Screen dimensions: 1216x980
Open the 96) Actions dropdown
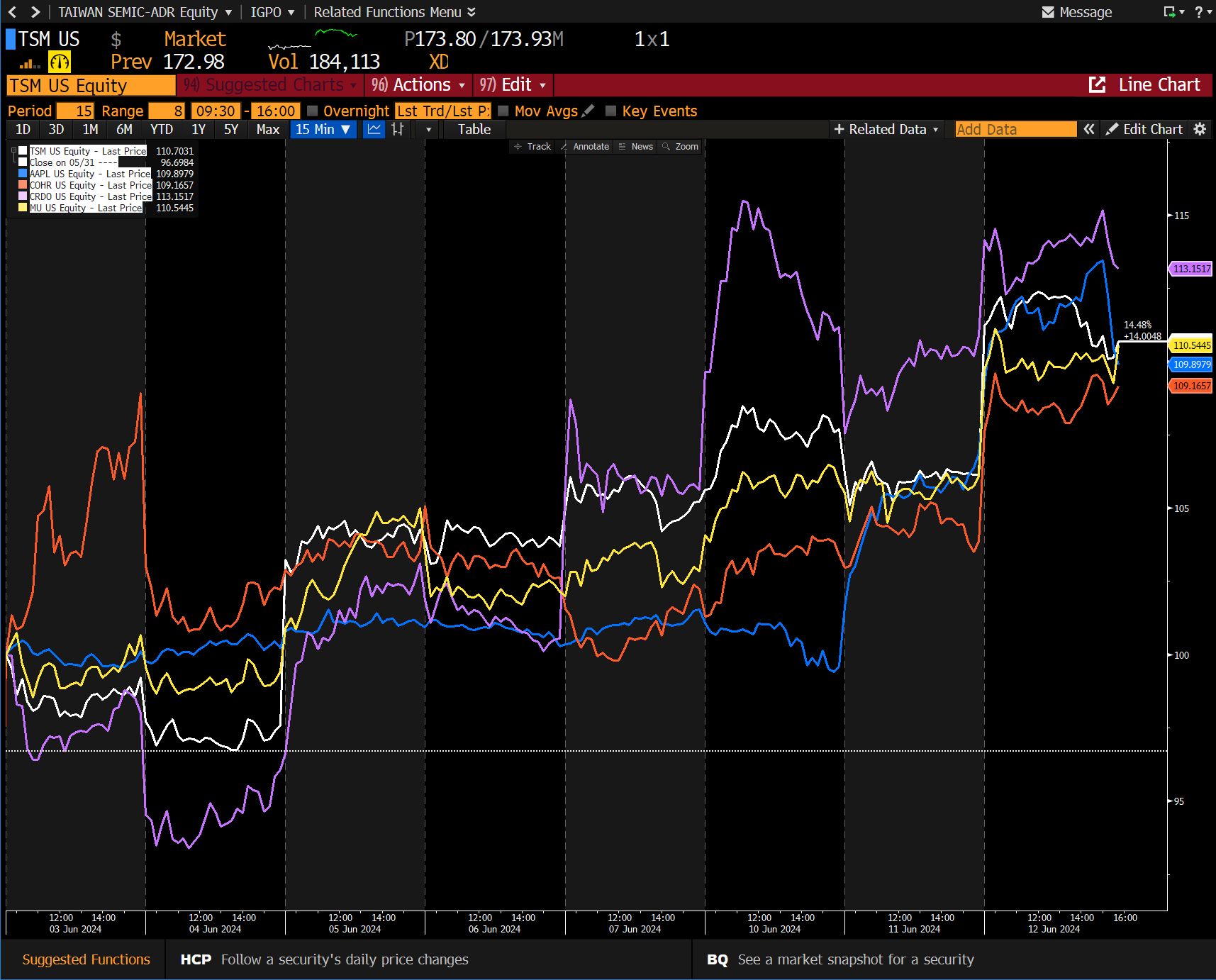[418, 85]
